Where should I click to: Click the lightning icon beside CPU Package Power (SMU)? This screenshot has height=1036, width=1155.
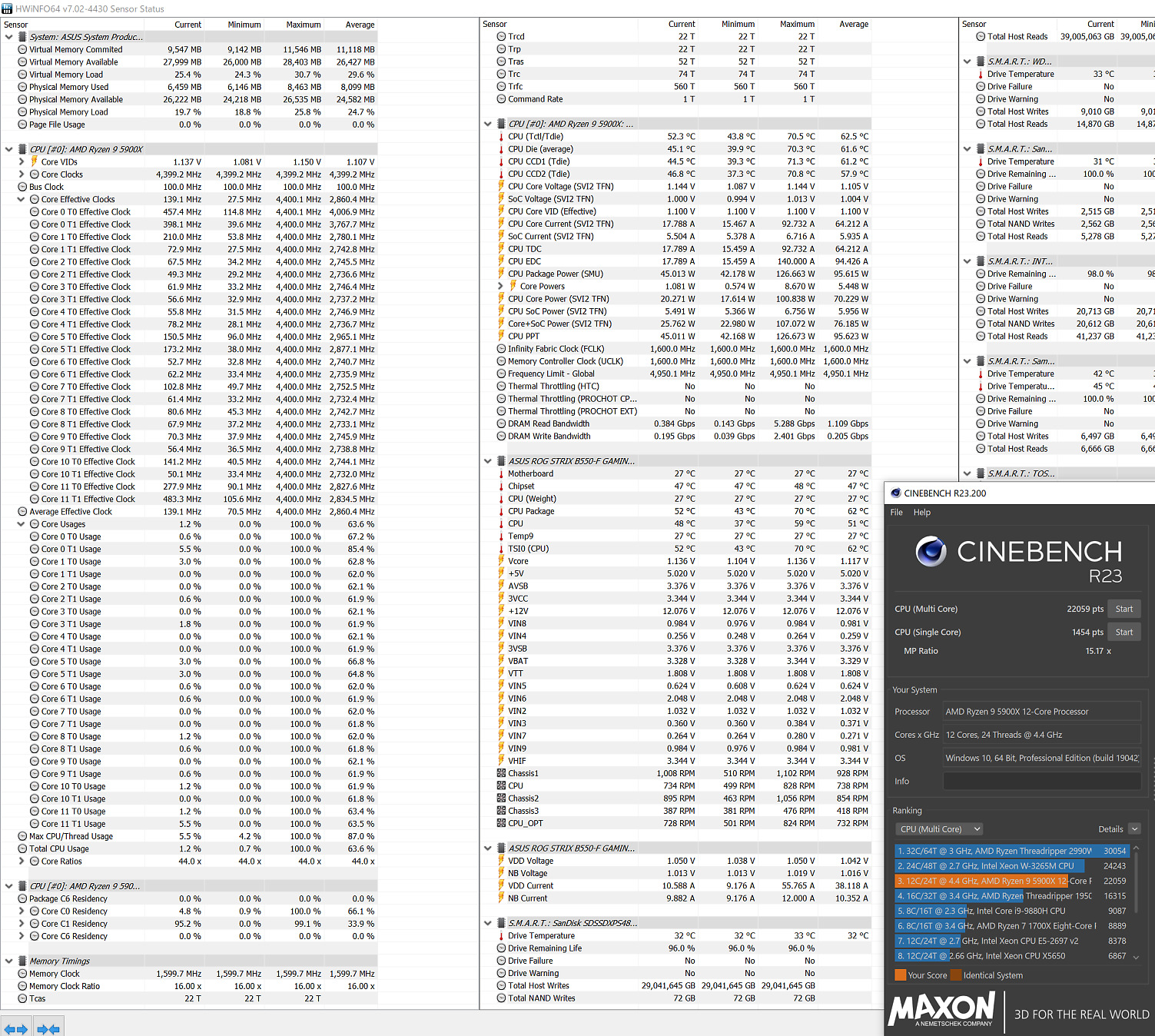coord(501,274)
